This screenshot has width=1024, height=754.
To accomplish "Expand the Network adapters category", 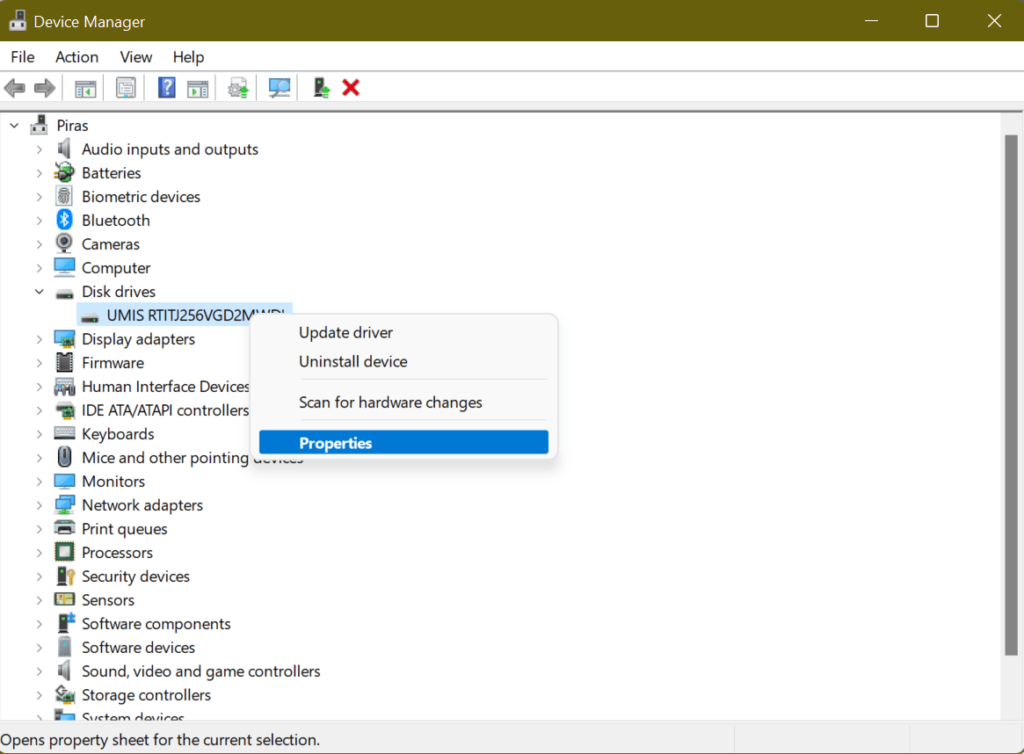I will pyautogui.click(x=40, y=504).
